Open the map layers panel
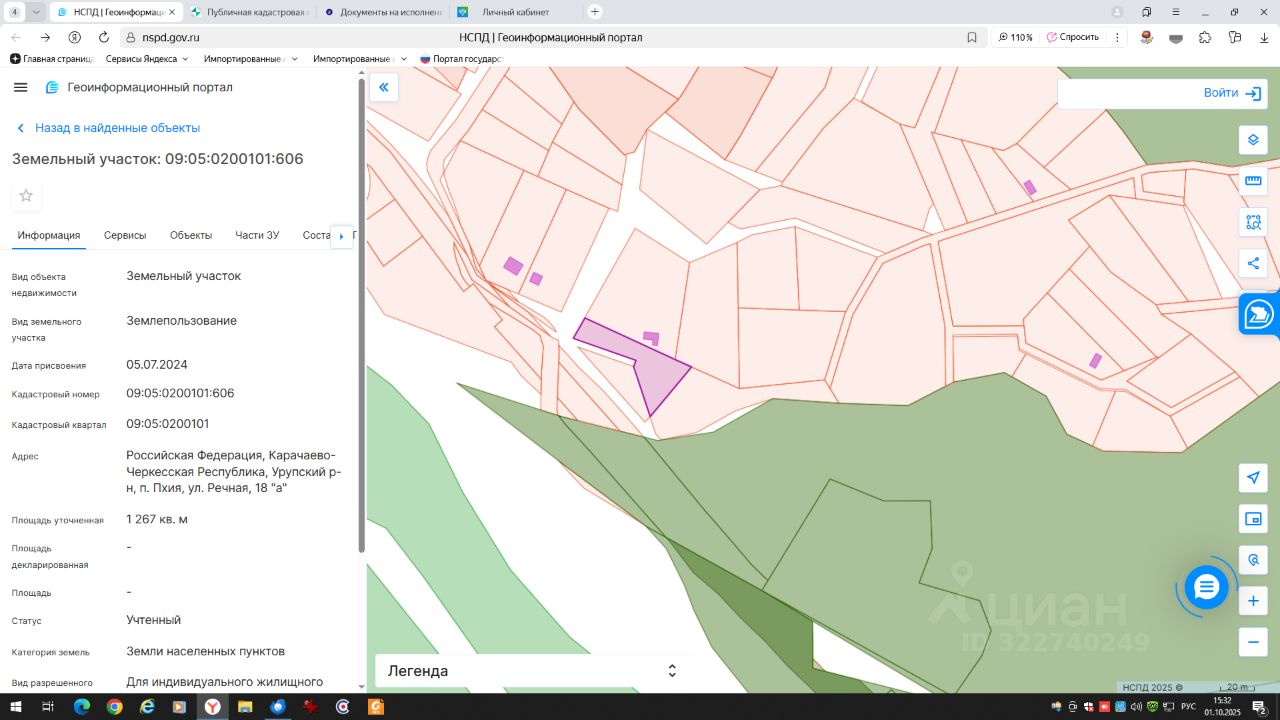The image size is (1280, 720). click(1253, 140)
